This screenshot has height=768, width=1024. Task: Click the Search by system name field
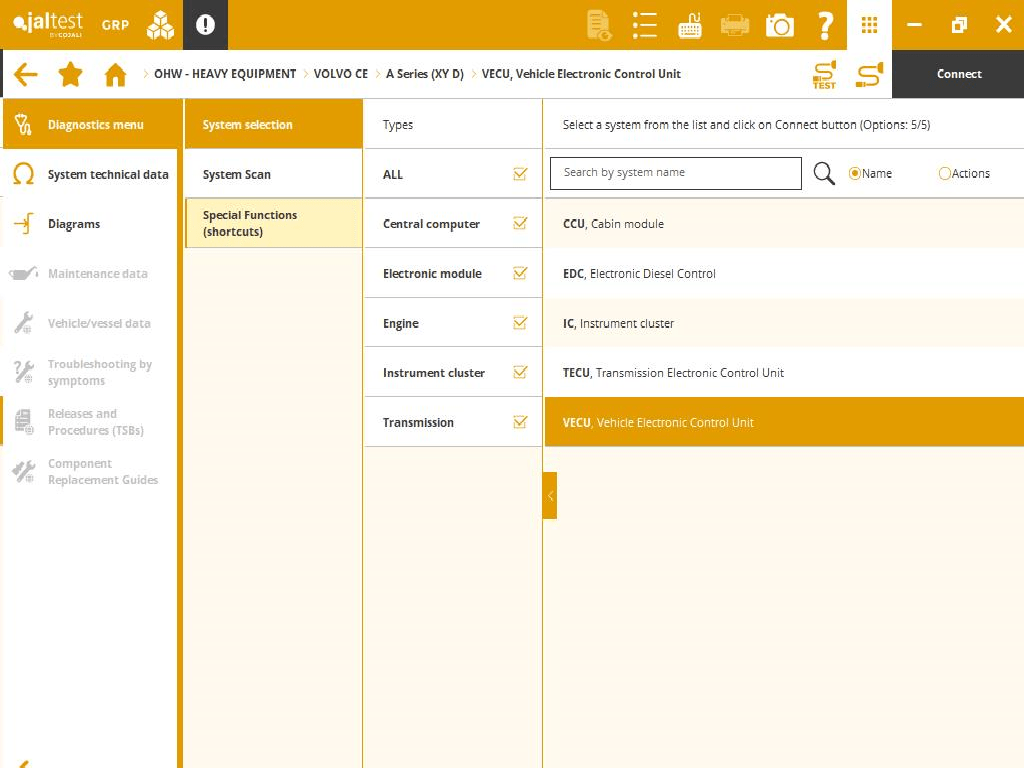coord(675,173)
